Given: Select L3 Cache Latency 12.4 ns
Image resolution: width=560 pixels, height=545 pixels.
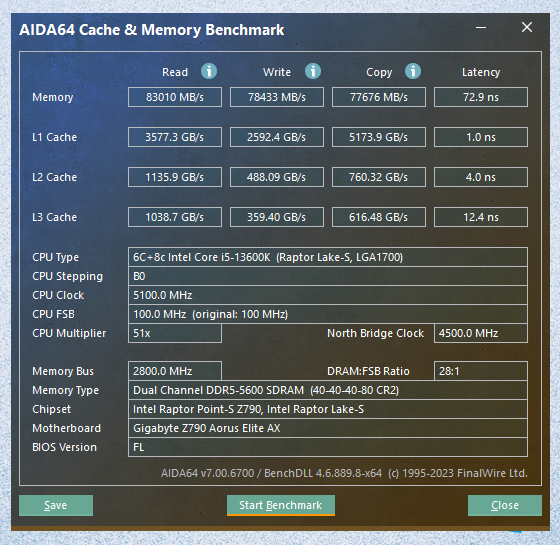Looking at the screenshot, I should tap(481, 217).
